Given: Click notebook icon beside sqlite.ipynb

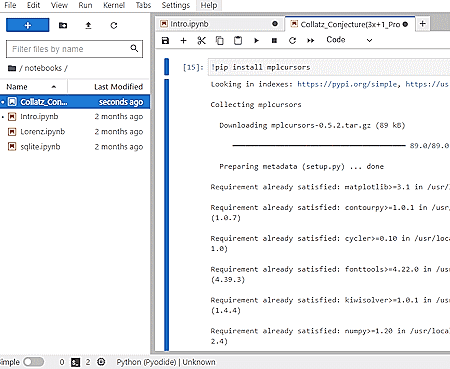Looking at the screenshot, I should (x=12, y=147).
